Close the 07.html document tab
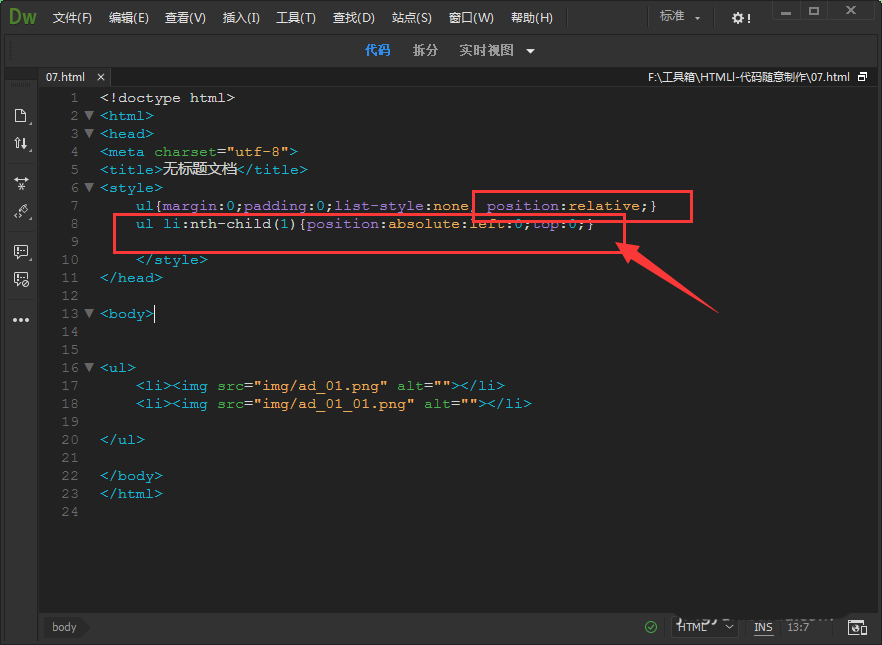This screenshot has width=882, height=645. click(100, 77)
